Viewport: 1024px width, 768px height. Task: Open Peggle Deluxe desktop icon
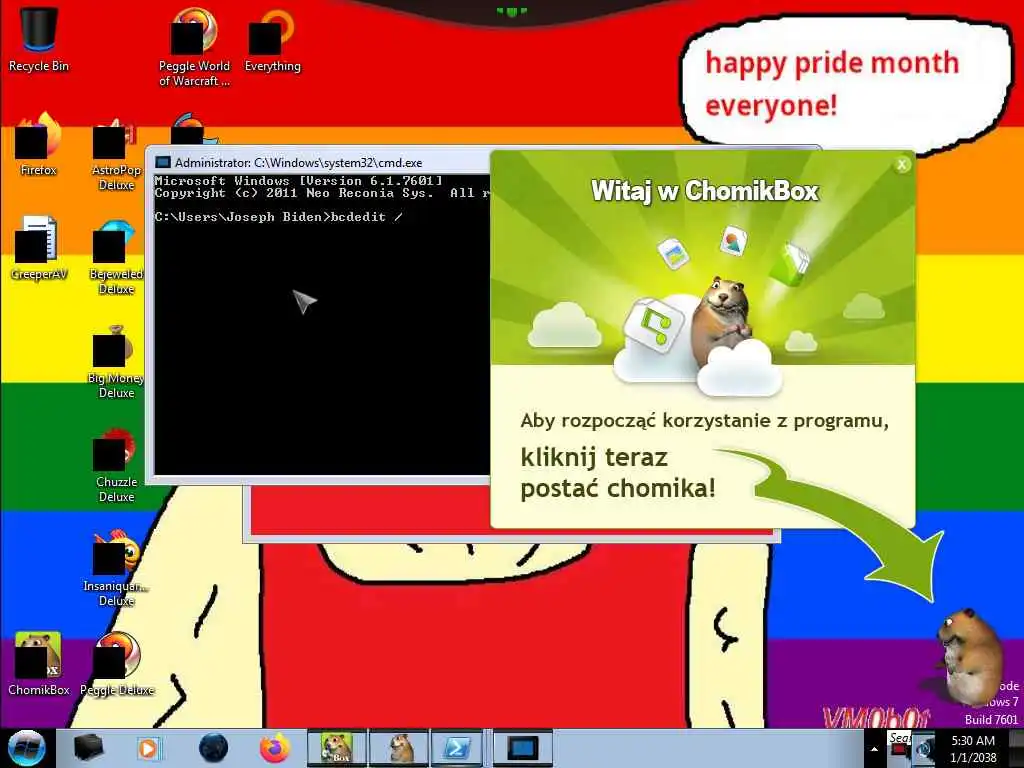(117, 664)
